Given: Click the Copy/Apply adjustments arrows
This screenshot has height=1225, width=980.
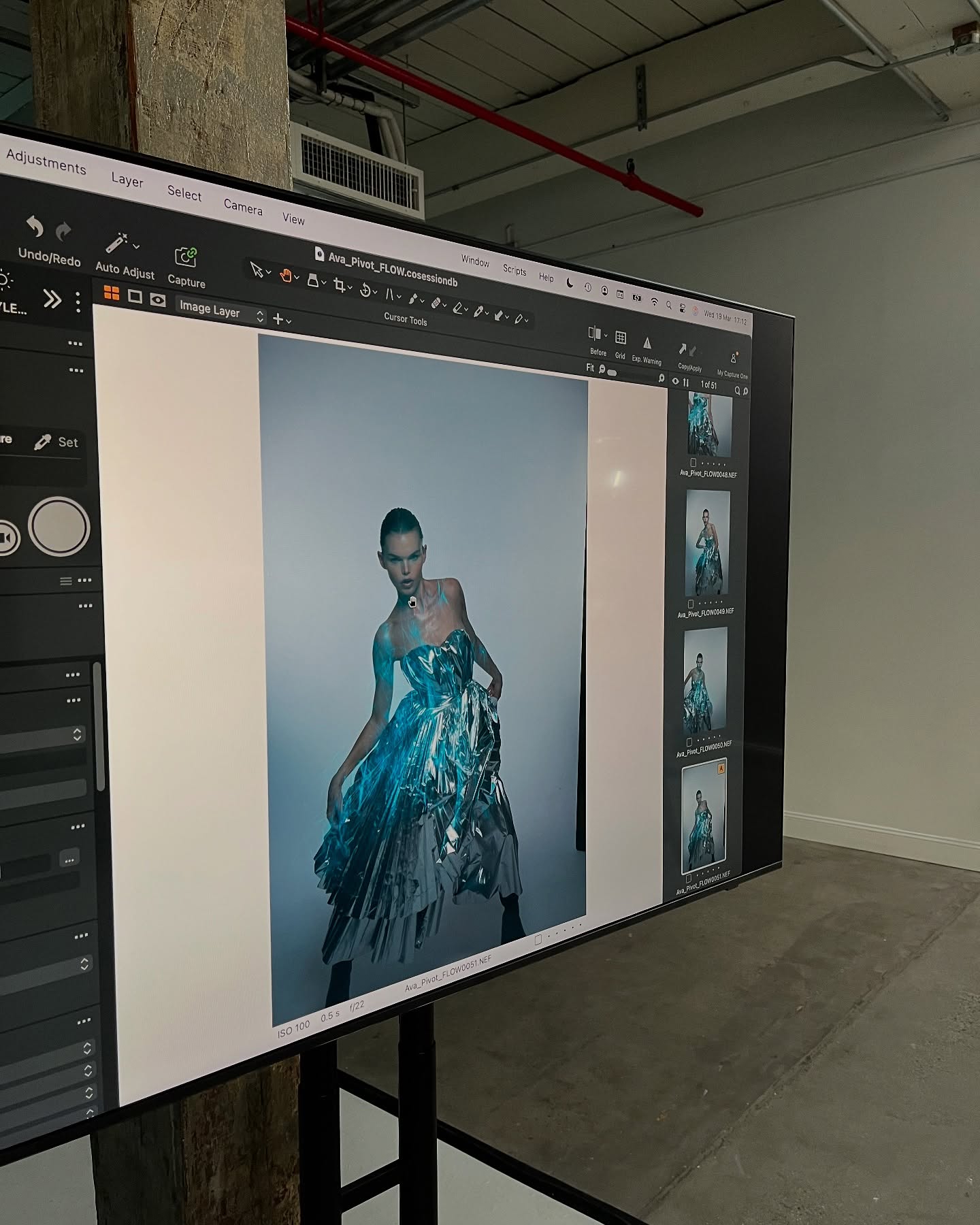Looking at the screenshot, I should click(x=687, y=350).
